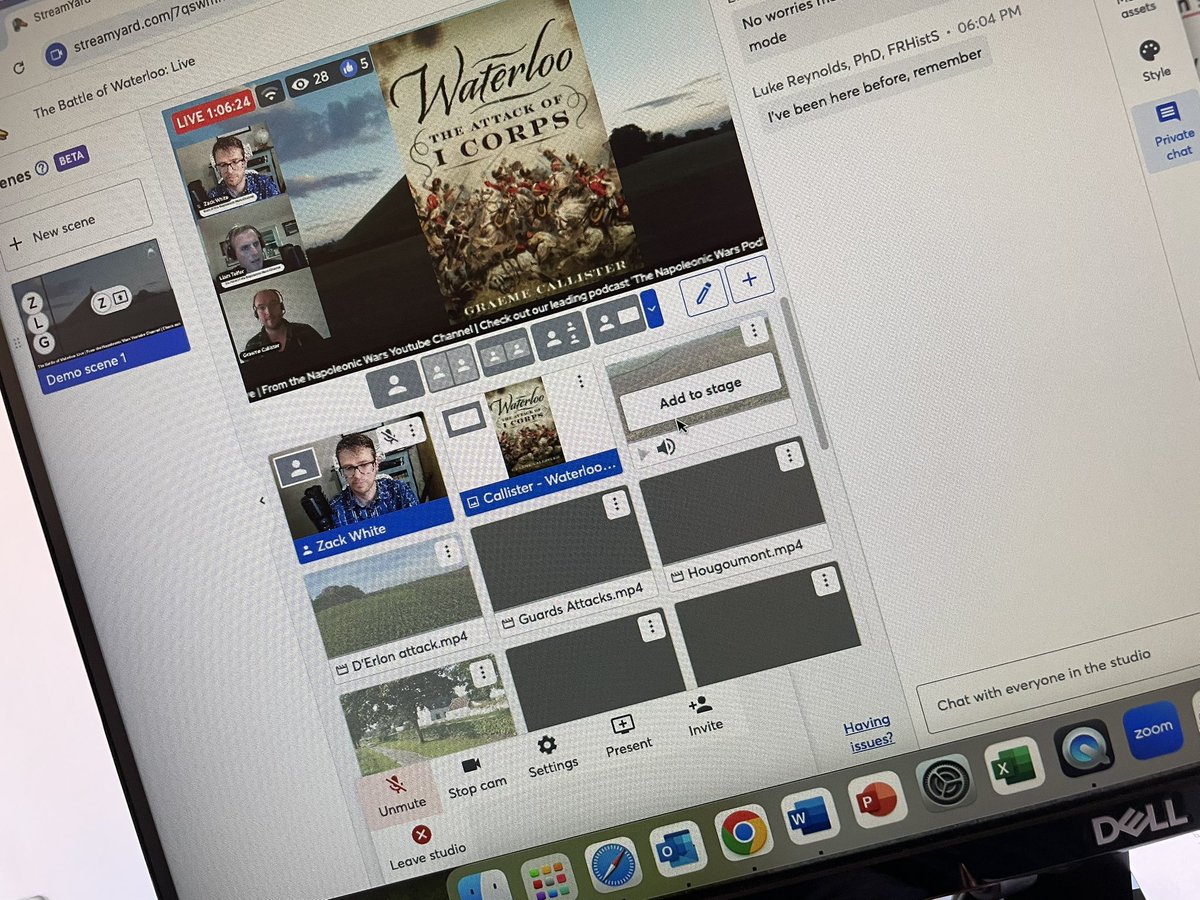Open Outlook in the dock
1200x900 pixels.
pyautogui.click(x=677, y=848)
